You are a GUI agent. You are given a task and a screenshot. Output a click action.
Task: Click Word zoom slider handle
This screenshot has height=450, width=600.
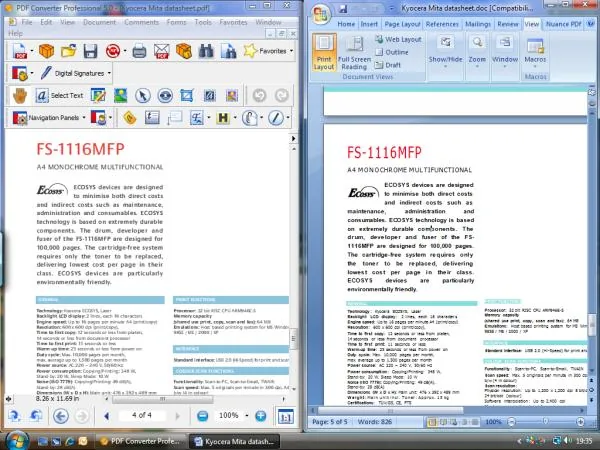tap(545, 422)
